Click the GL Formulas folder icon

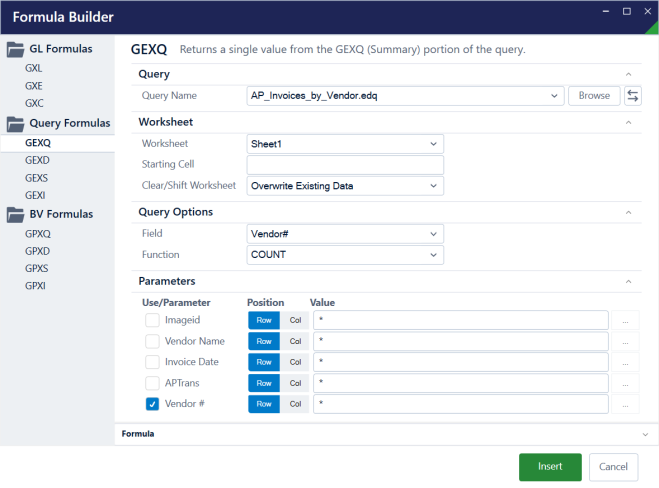point(17,49)
